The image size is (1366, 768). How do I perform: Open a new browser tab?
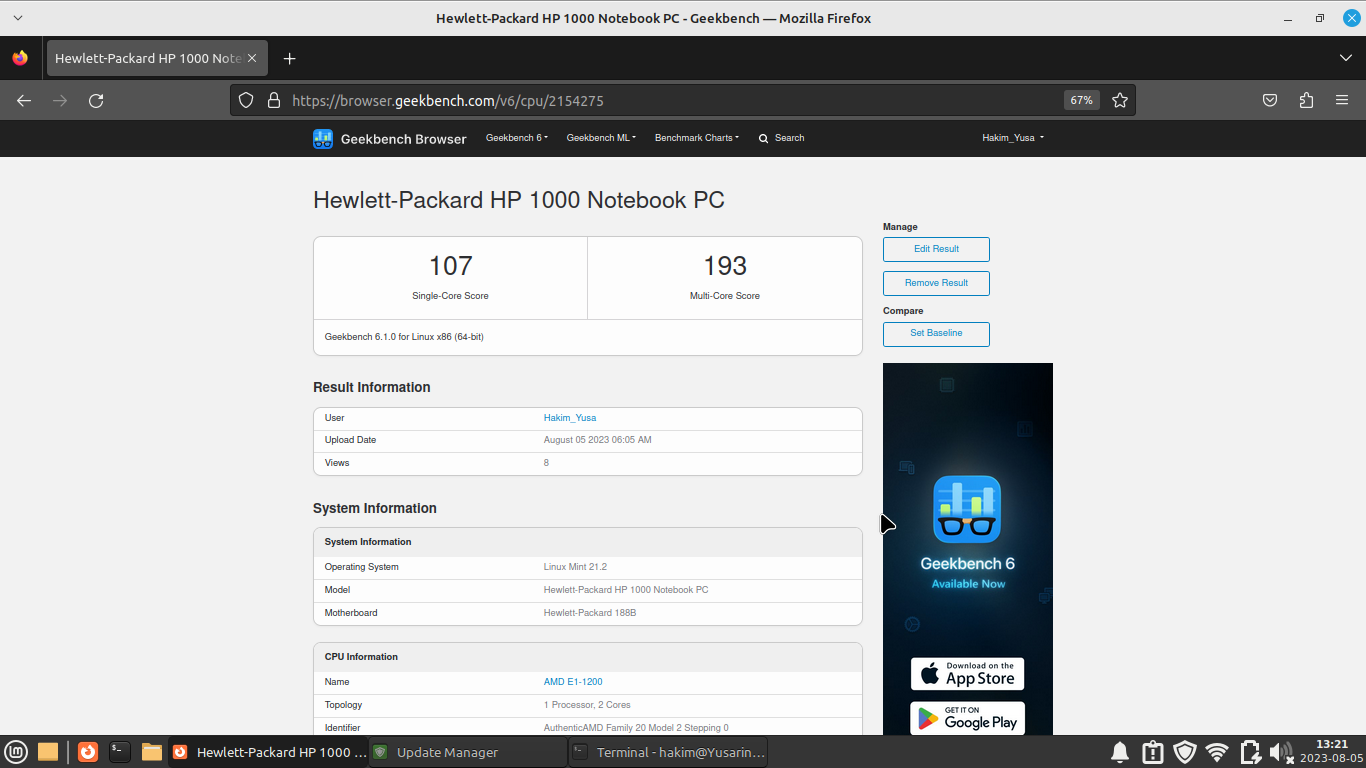[289, 58]
